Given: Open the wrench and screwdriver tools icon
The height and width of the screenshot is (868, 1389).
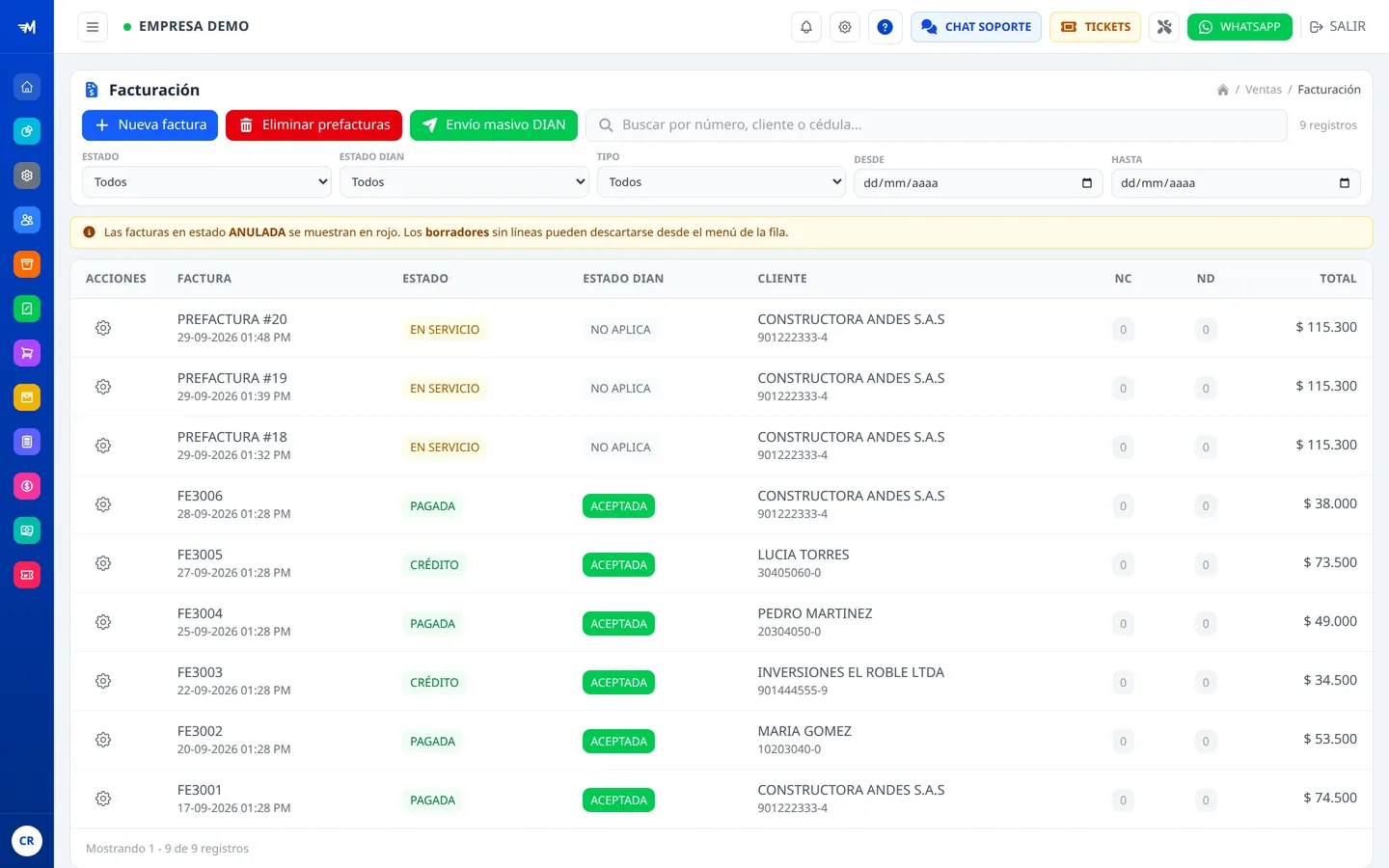Looking at the screenshot, I should click(x=1164, y=27).
